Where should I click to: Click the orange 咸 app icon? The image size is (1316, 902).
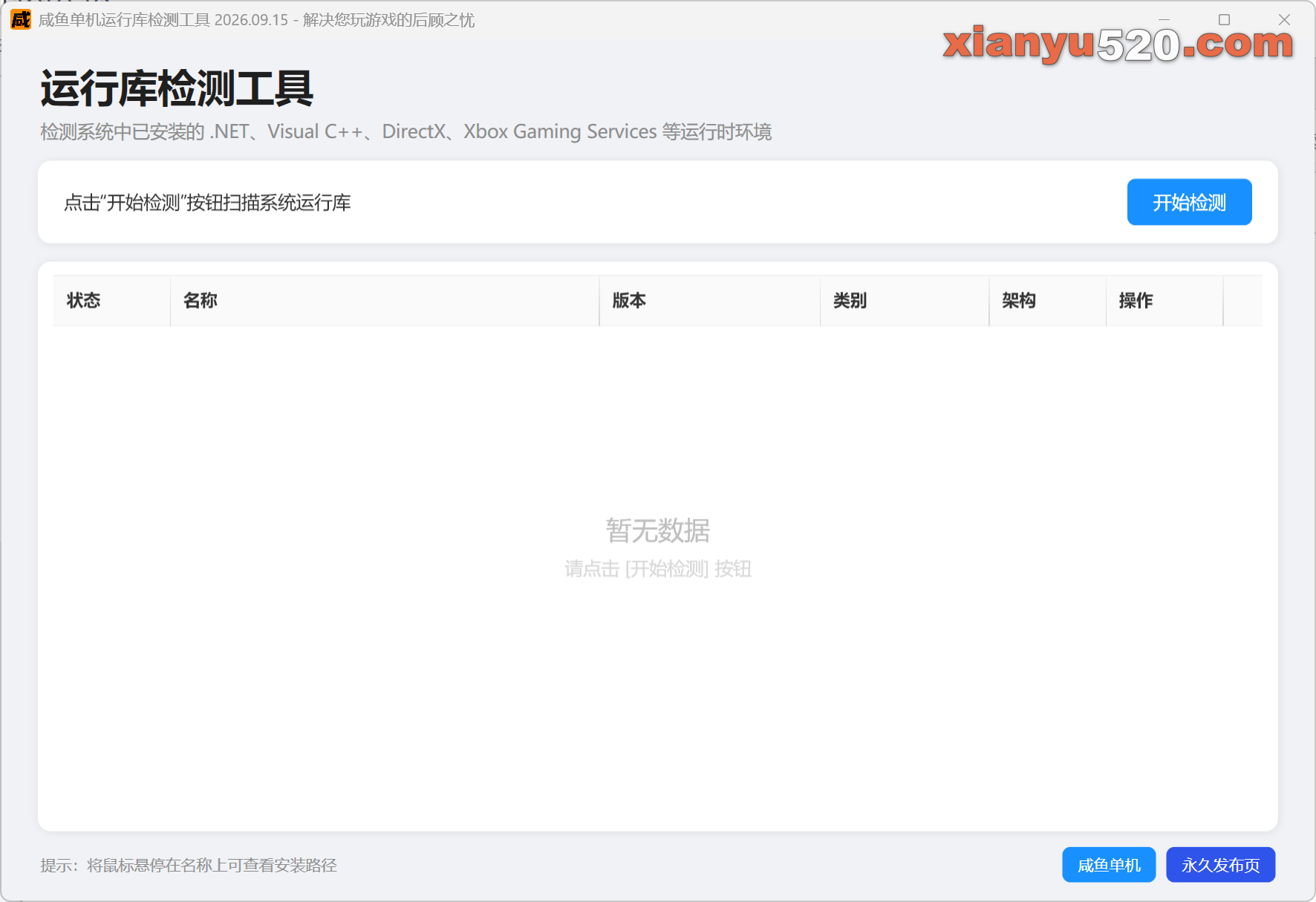pos(21,19)
